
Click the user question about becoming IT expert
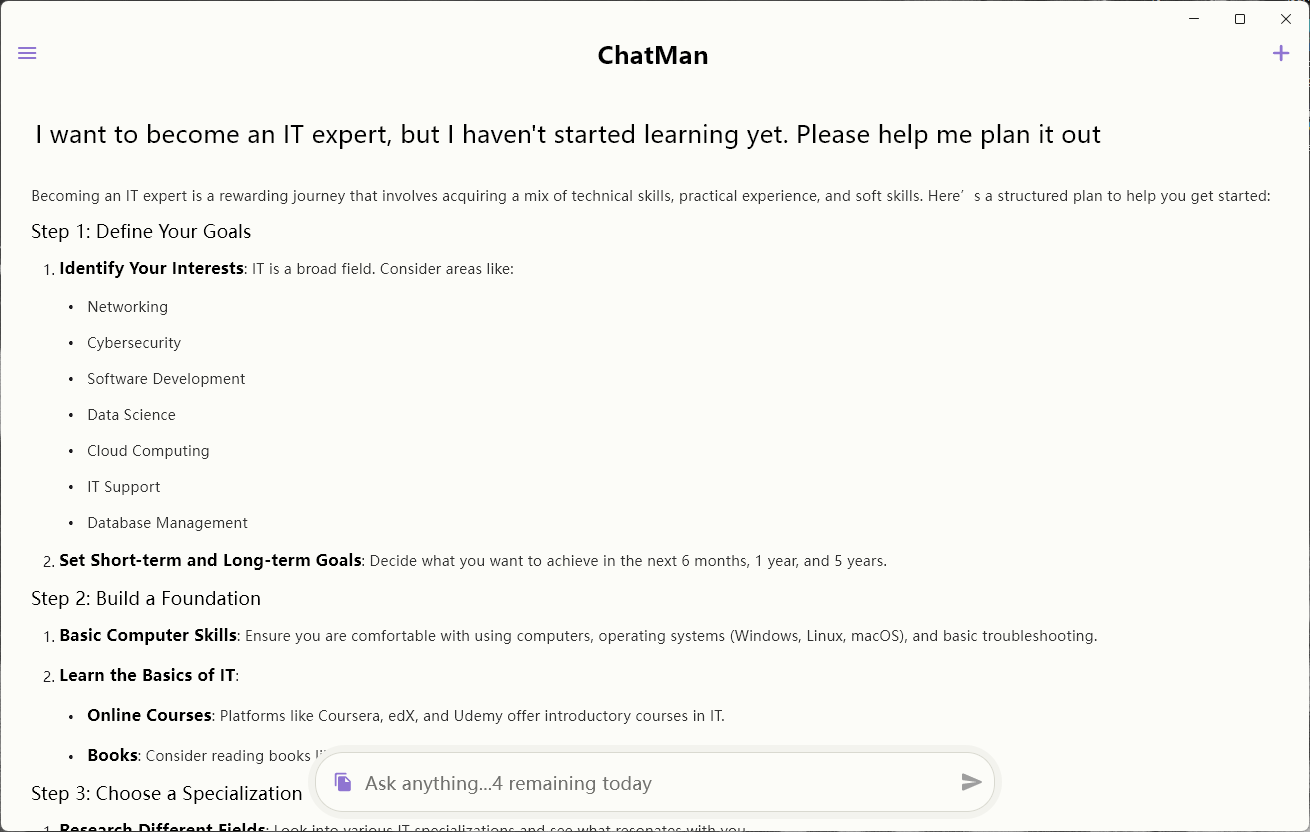(x=567, y=135)
